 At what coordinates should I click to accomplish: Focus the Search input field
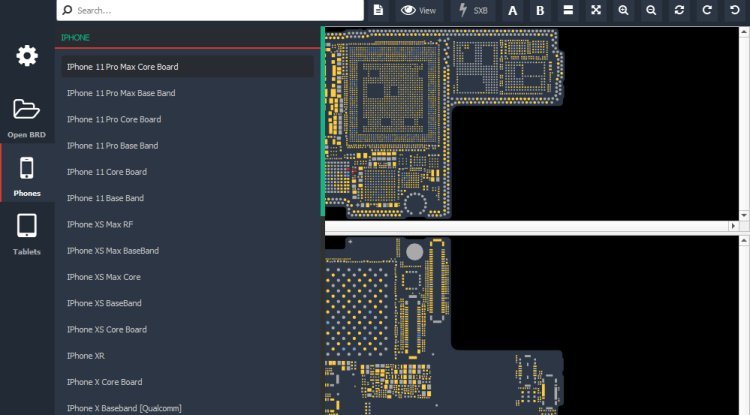click(210, 10)
